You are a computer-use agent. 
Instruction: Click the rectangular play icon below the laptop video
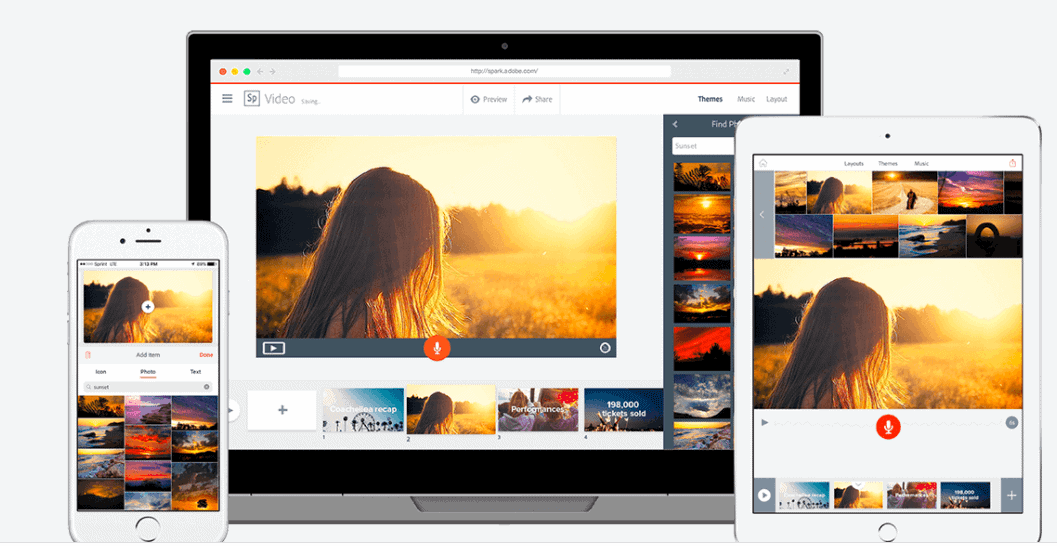[x=274, y=348]
